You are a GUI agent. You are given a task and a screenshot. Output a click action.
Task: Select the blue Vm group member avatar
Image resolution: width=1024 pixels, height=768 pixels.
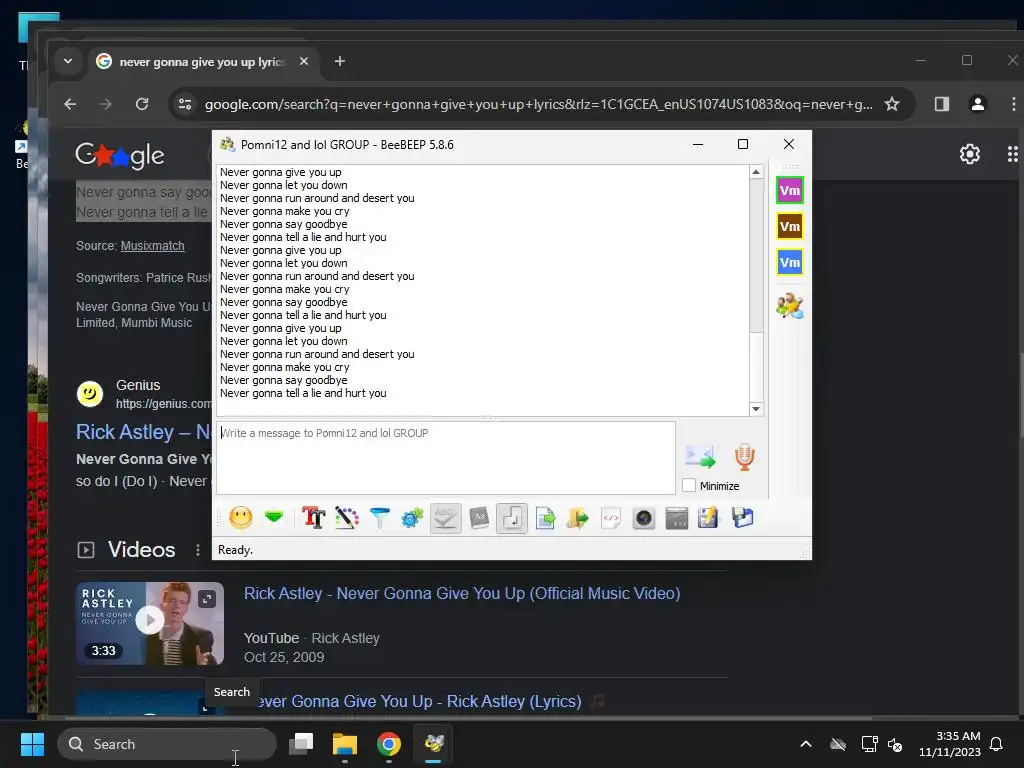coord(790,263)
